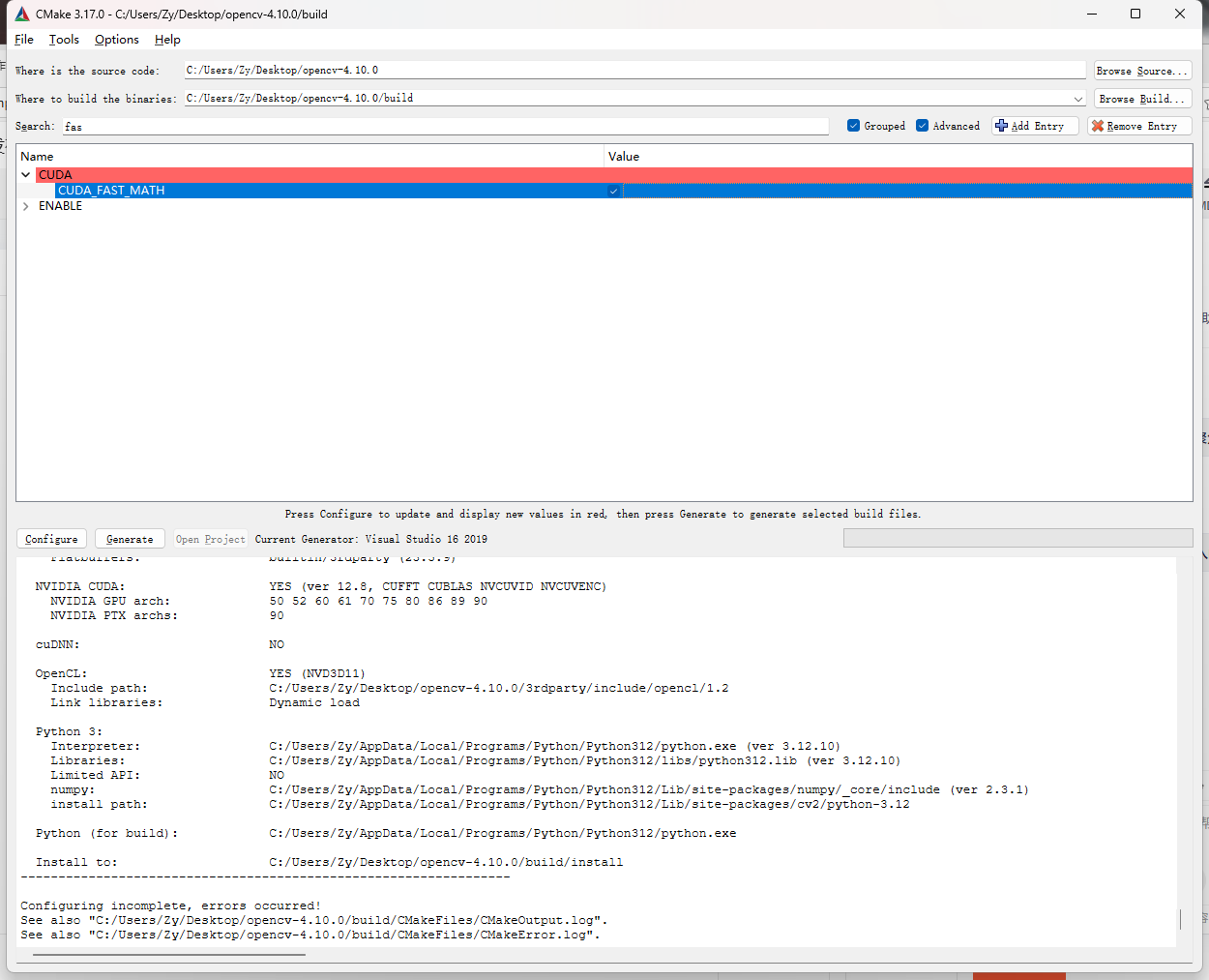This screenshot has width=1209, height=980.
Task: Open the Tools menu
Action: click(64, 40)
